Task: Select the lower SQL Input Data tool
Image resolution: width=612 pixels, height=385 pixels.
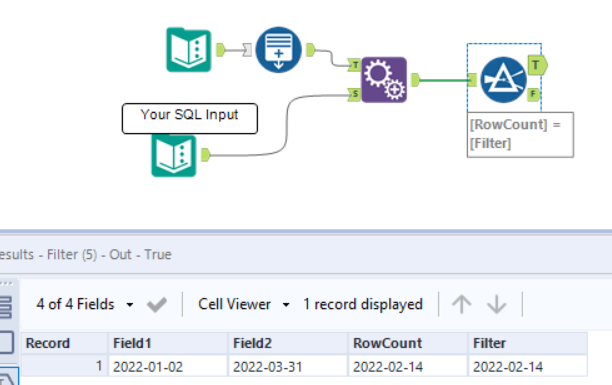Action: (174, 155)
